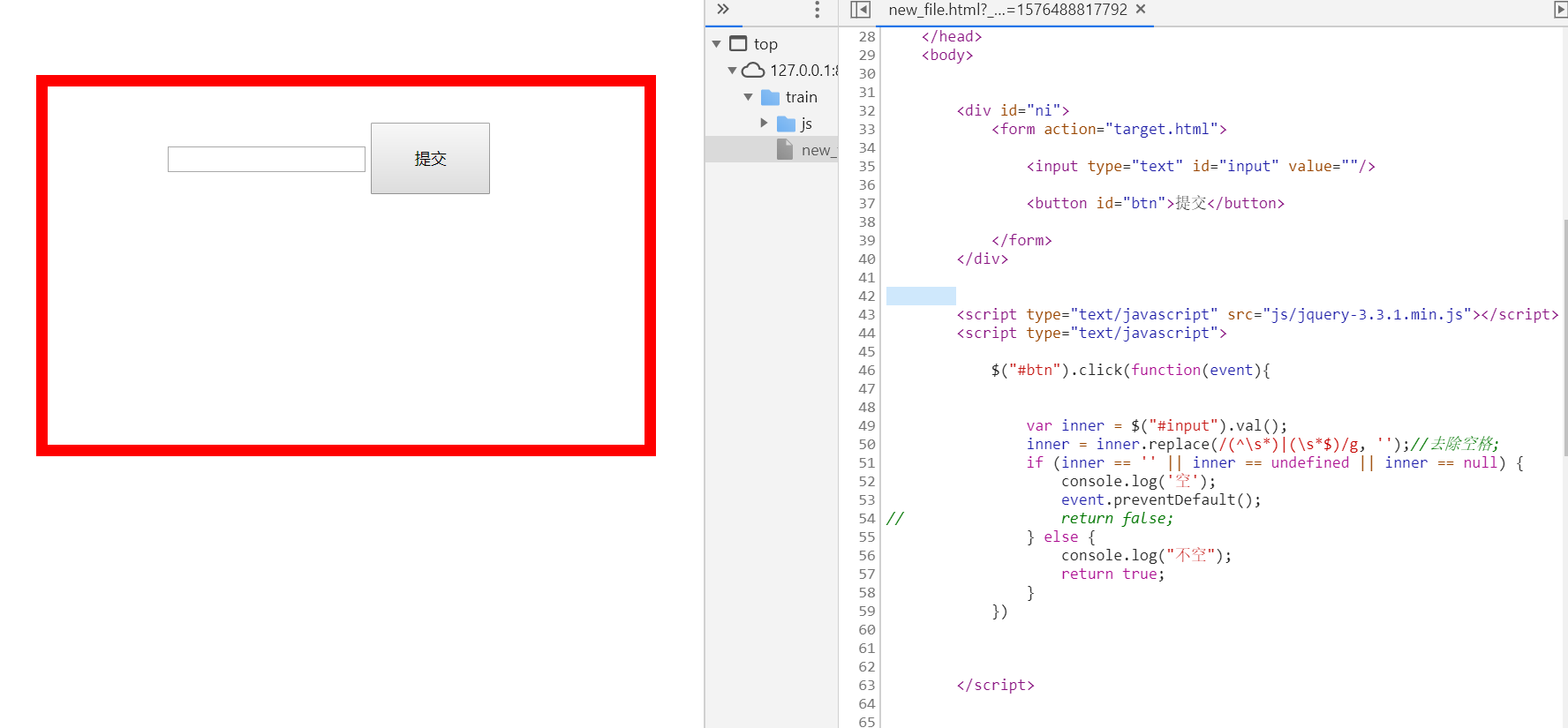
Task: Click the commented "return false;" text
Action: pyautogui.click(x=1117, y=519)
